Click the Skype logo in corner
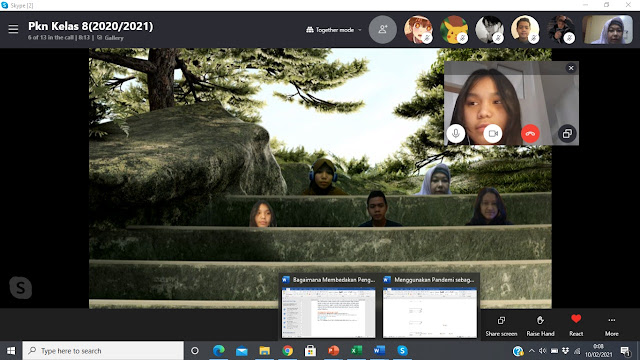This screenshot has height=360, width=640. [x=20, y=287]
